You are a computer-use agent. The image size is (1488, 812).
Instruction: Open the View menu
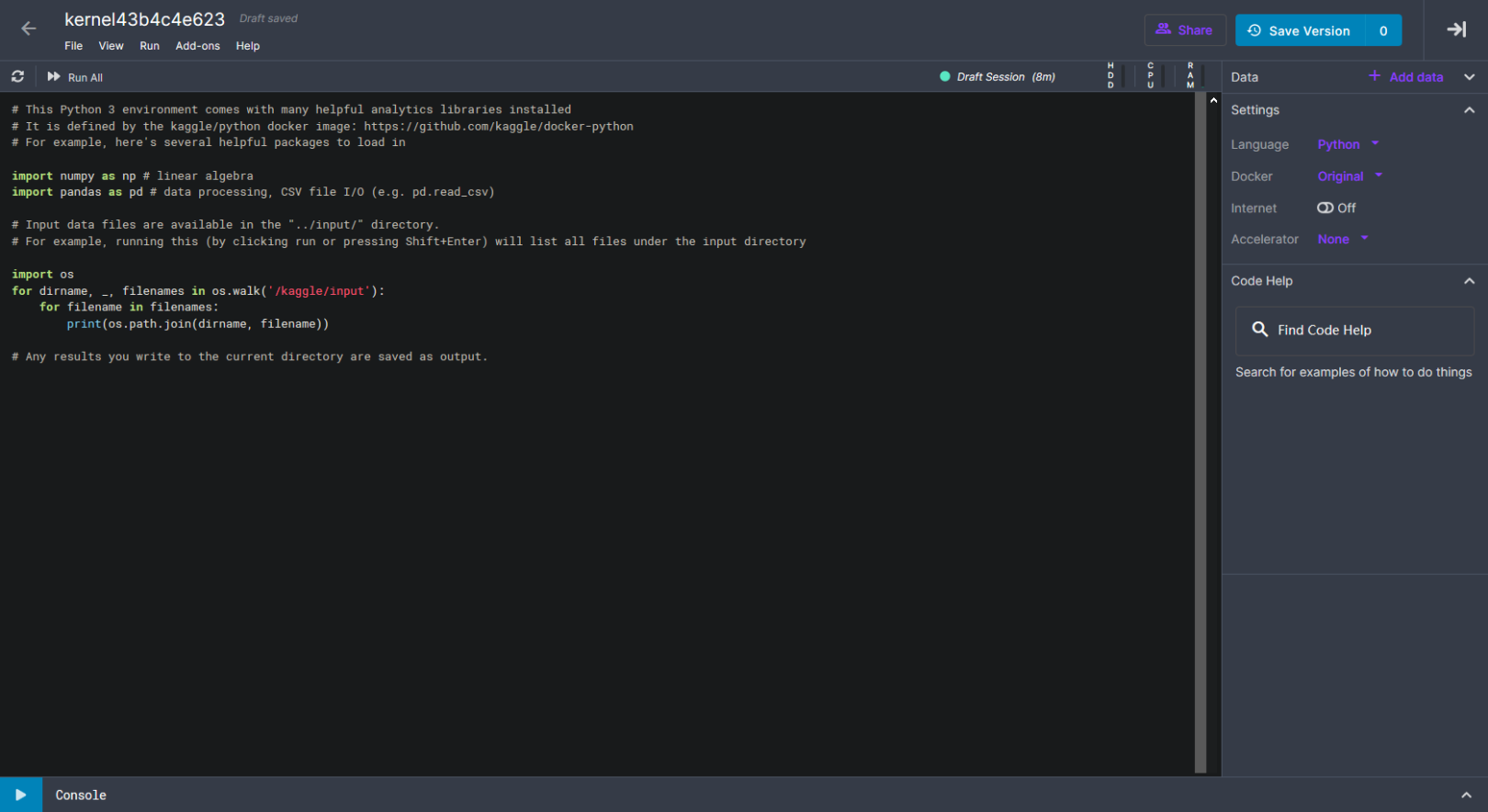click(111, 46)
